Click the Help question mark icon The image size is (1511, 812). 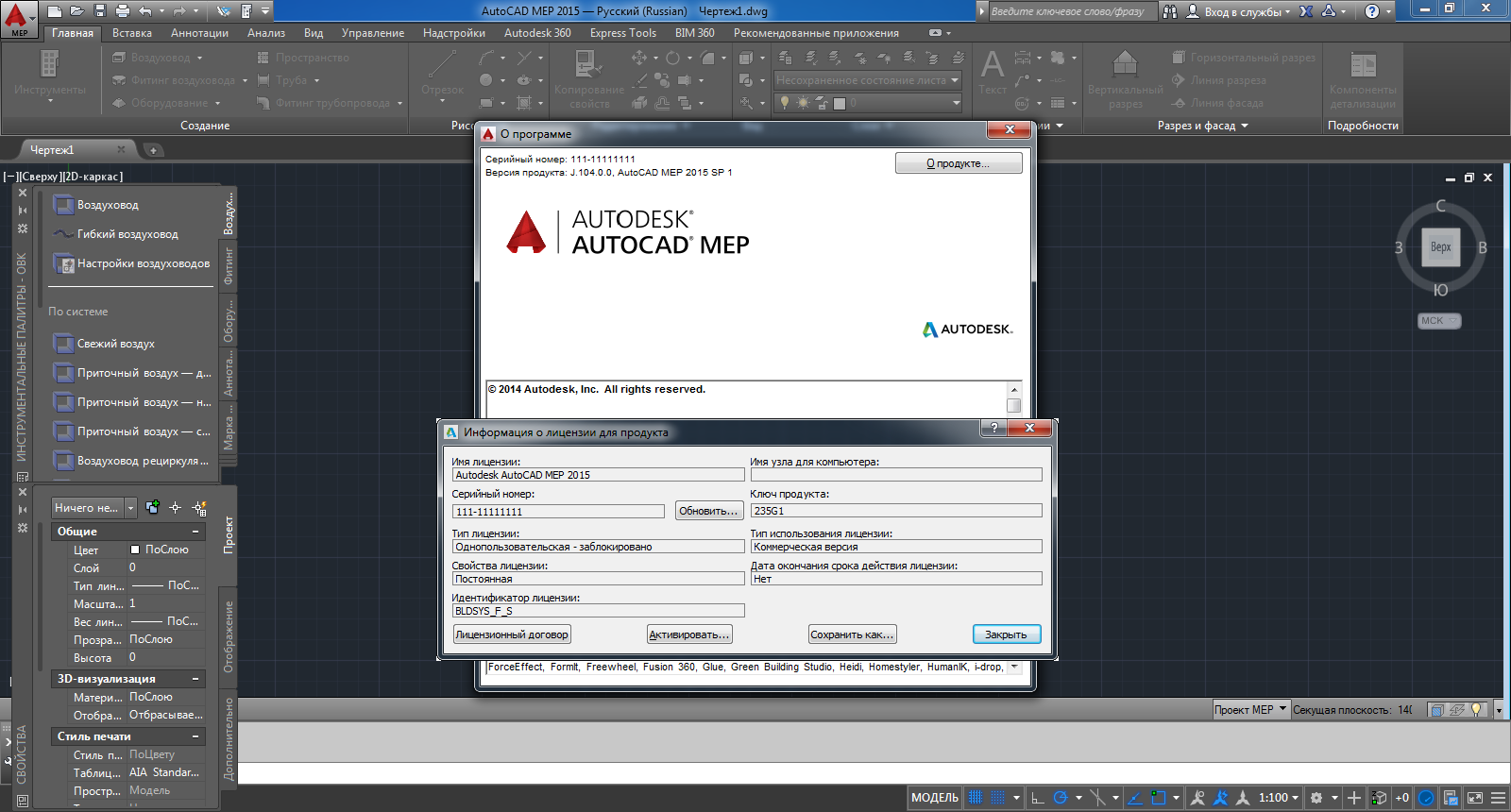coord(1372,11)
